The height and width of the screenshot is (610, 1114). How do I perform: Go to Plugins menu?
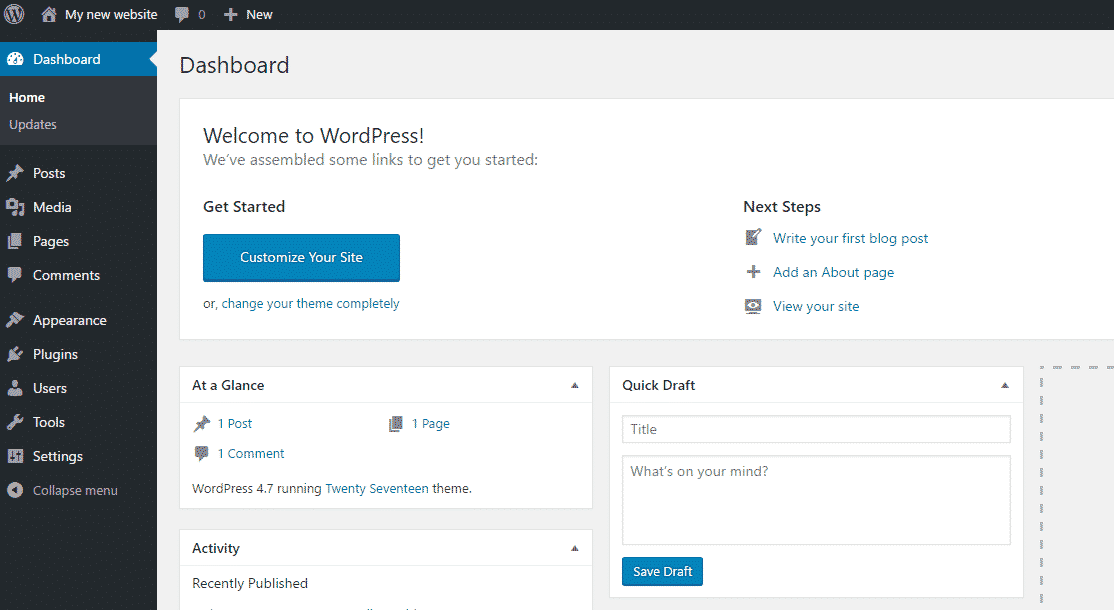(55, 354)
